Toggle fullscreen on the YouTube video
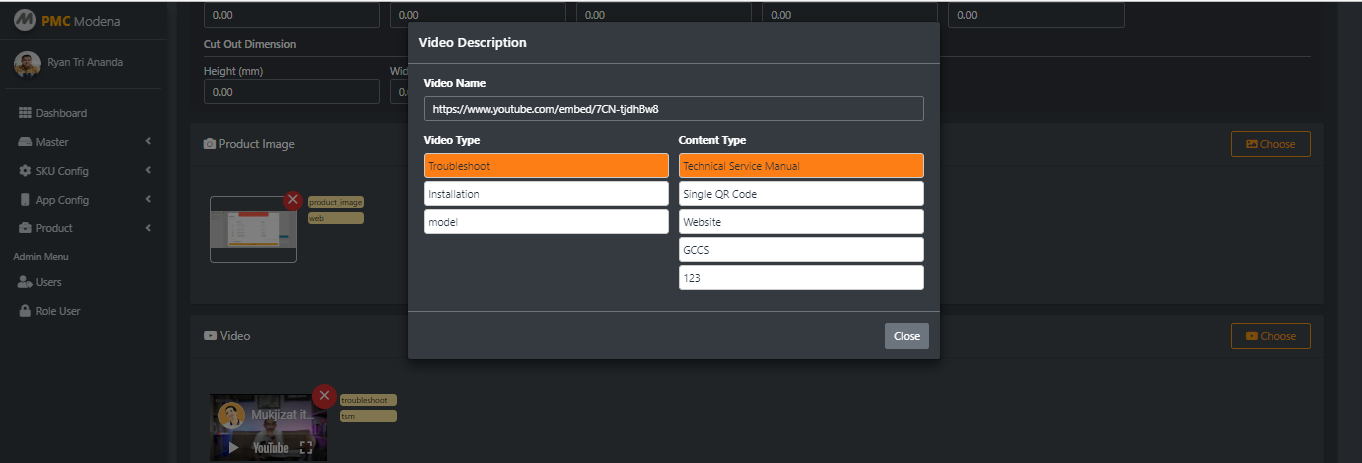The height and width of the screenshot is (463, 1362). [x=307, y=448]
